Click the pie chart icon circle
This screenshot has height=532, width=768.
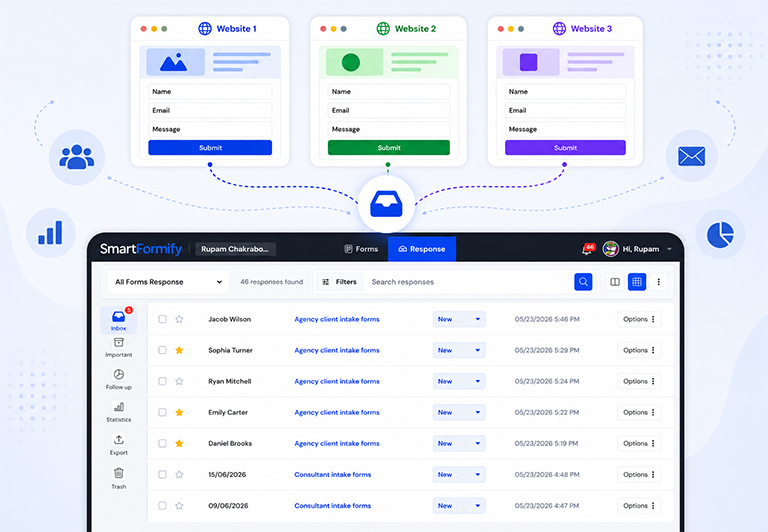point(720,234)
